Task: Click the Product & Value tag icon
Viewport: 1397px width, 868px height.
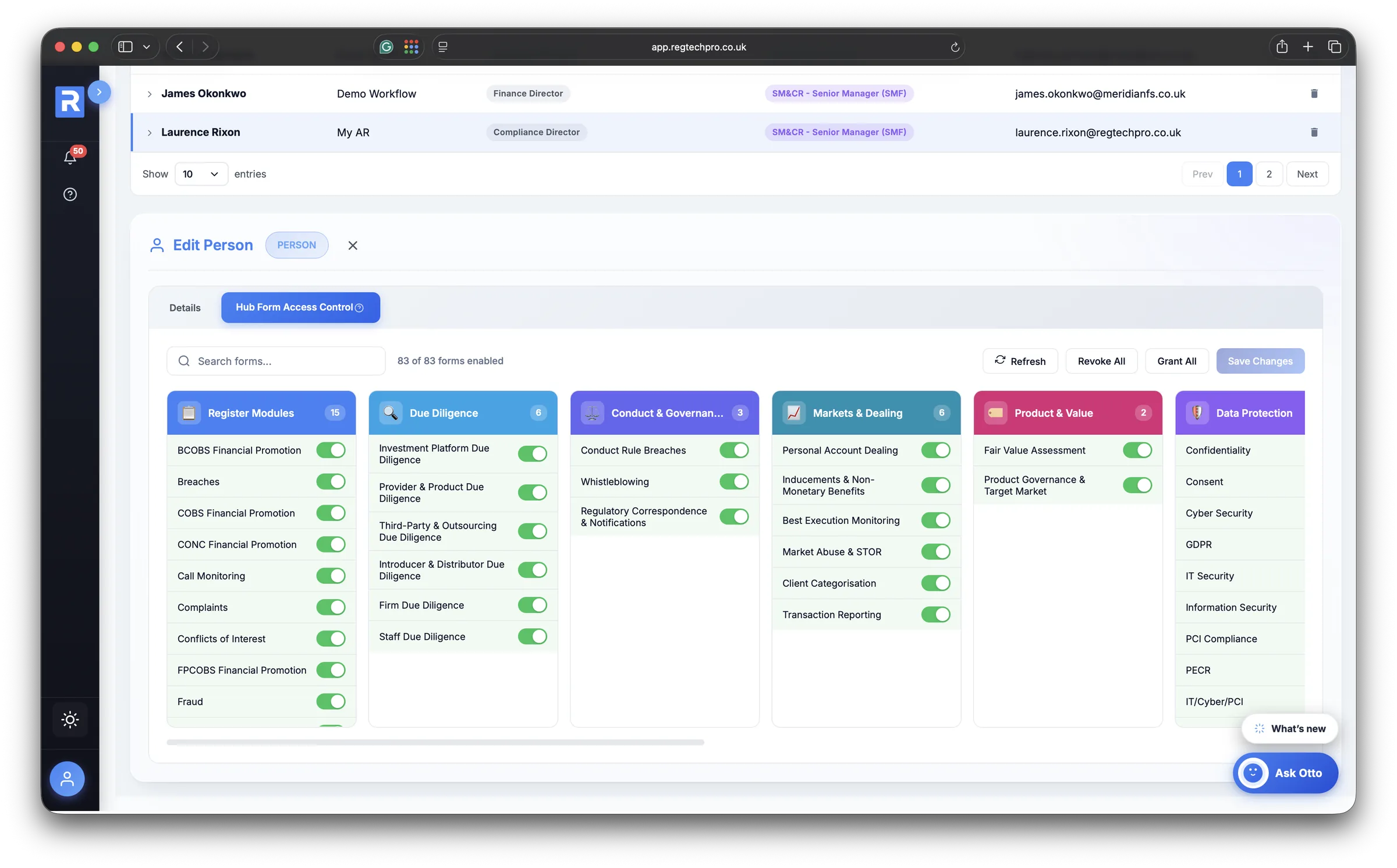Action: click(x=995, y=413)
